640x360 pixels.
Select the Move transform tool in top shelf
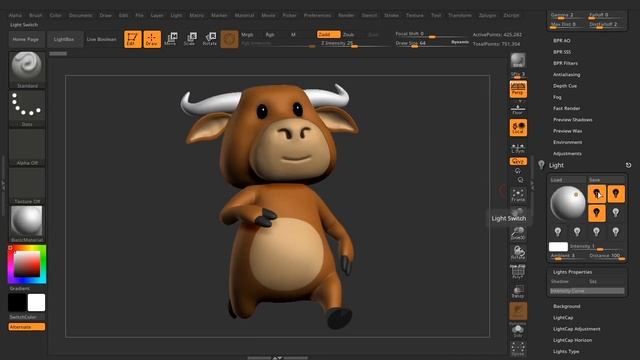(171, 39)
